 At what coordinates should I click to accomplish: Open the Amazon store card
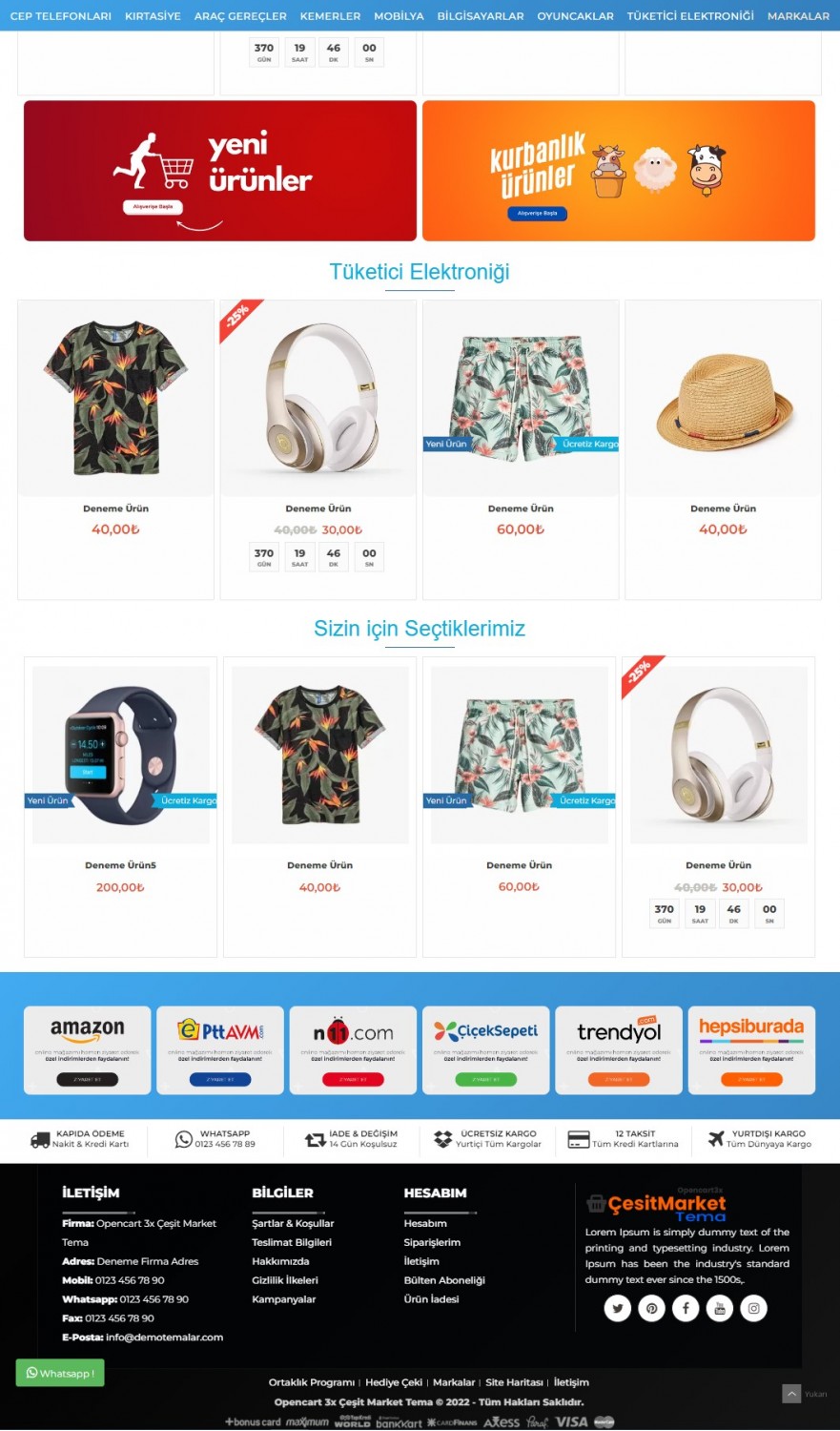coord(88,1049)
